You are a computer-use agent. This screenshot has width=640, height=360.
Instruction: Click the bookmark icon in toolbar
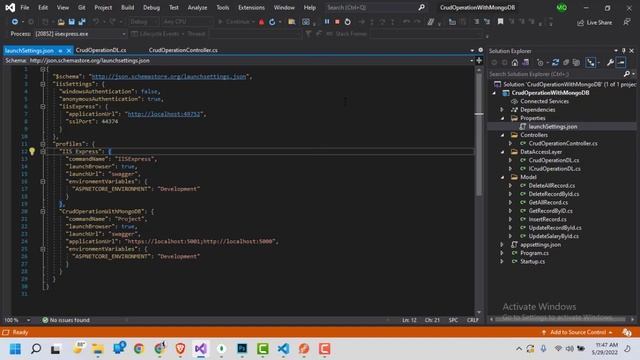500,22
